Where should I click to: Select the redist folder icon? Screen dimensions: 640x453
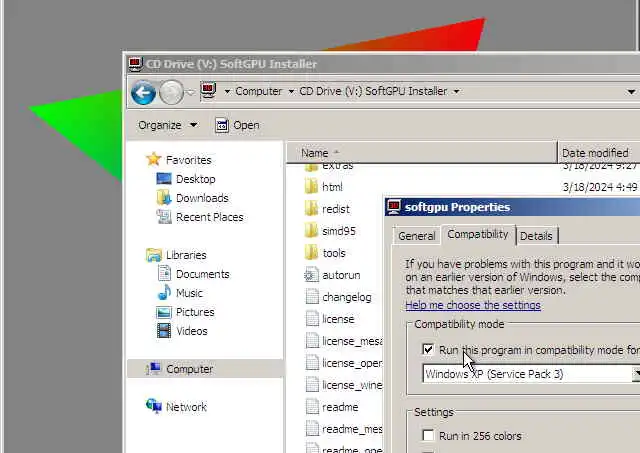311,209
